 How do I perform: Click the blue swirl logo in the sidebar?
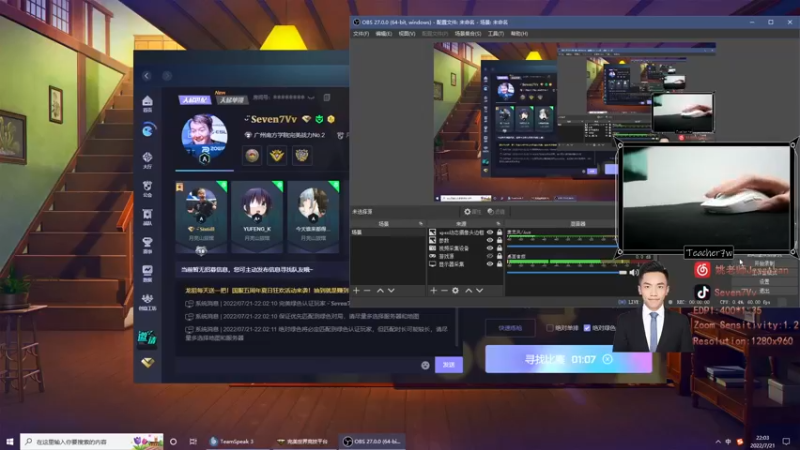(x=147, y=131)
